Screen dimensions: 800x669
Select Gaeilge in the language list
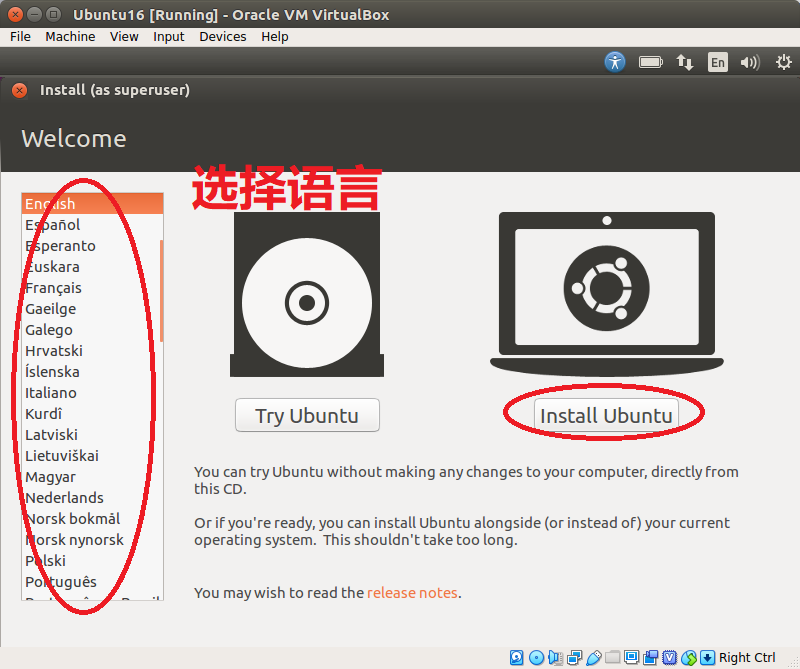pos(91,309)
